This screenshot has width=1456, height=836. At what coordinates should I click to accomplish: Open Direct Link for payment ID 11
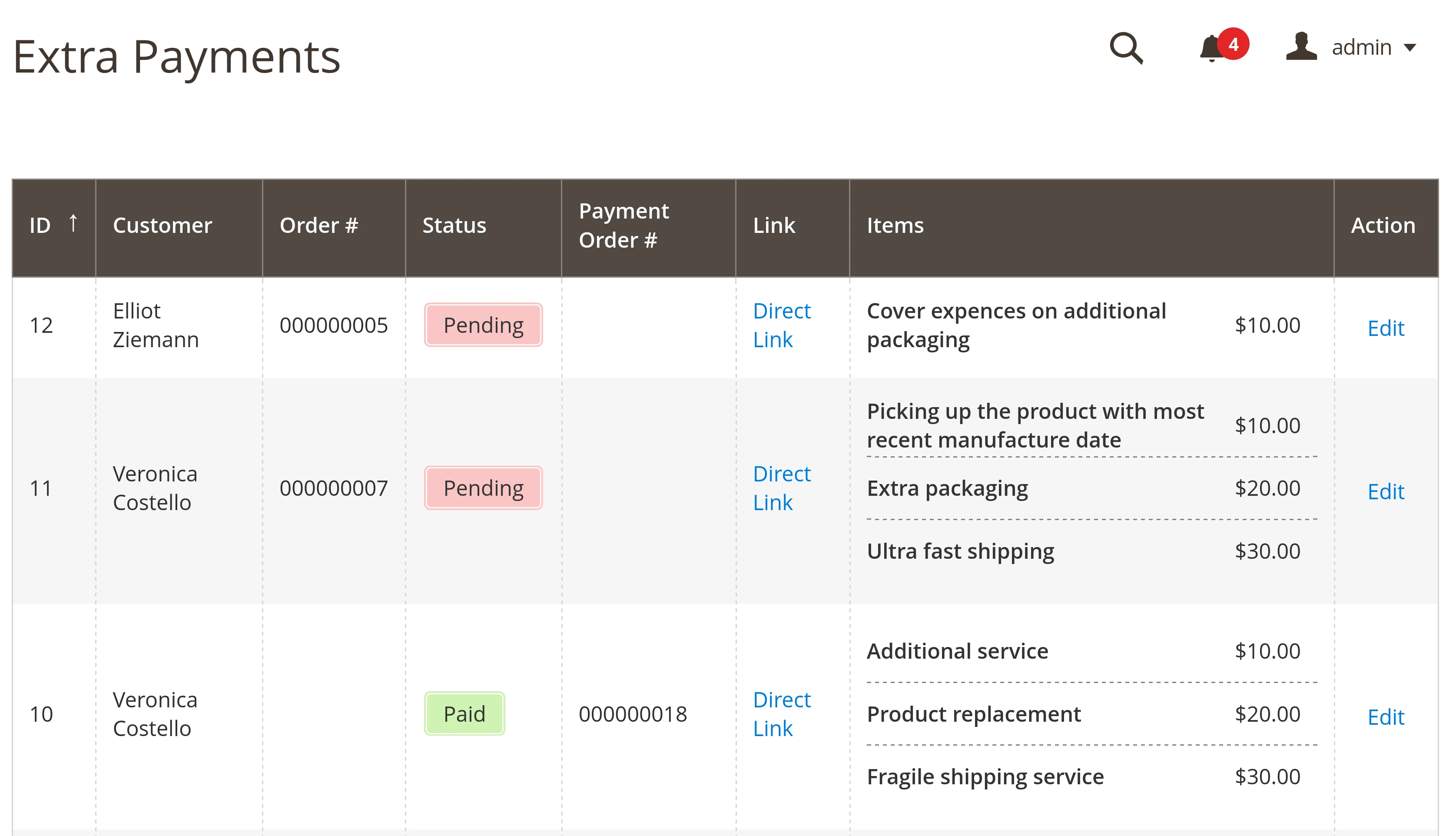[781, 489]
